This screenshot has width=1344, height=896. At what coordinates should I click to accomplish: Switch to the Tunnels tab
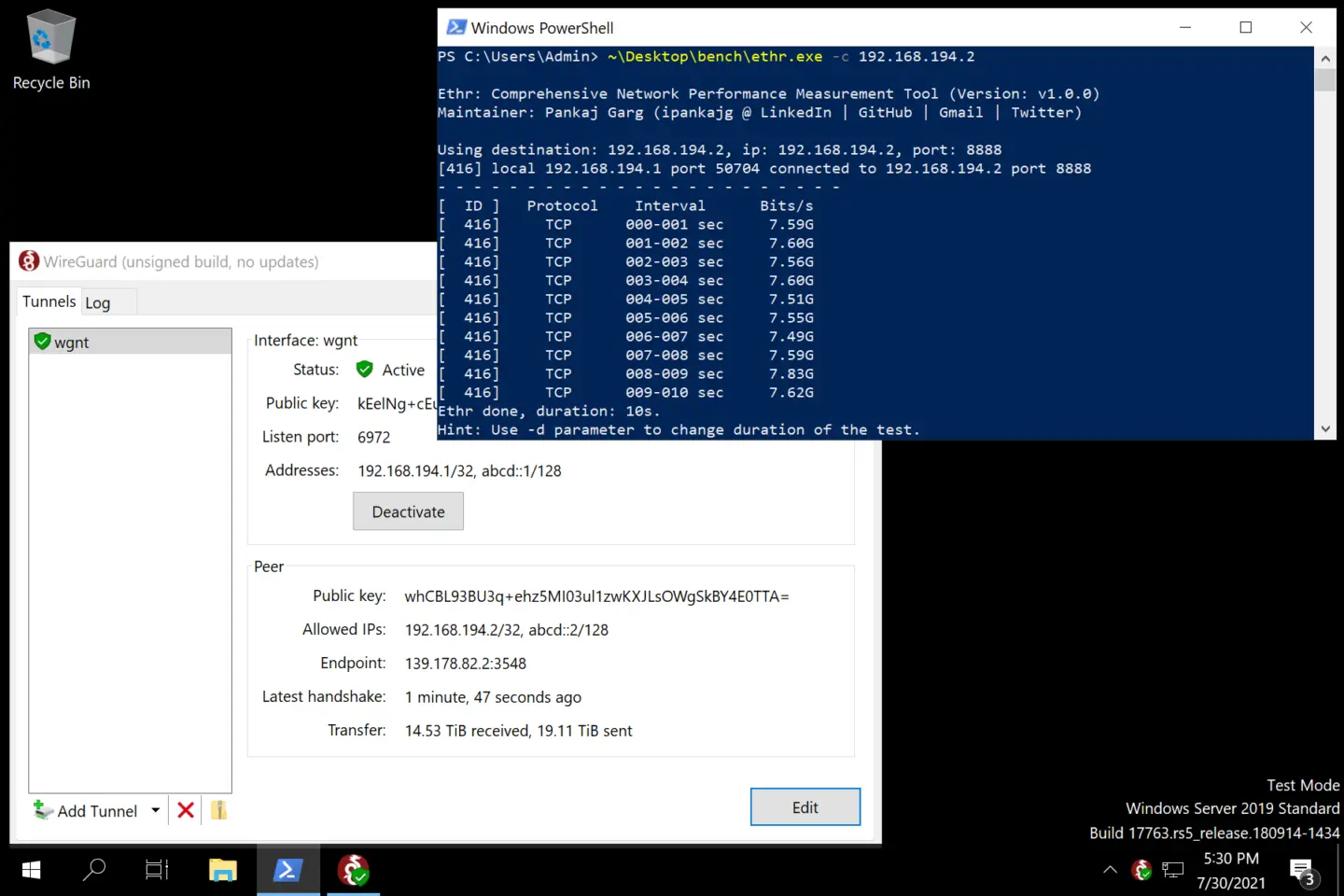49,301
